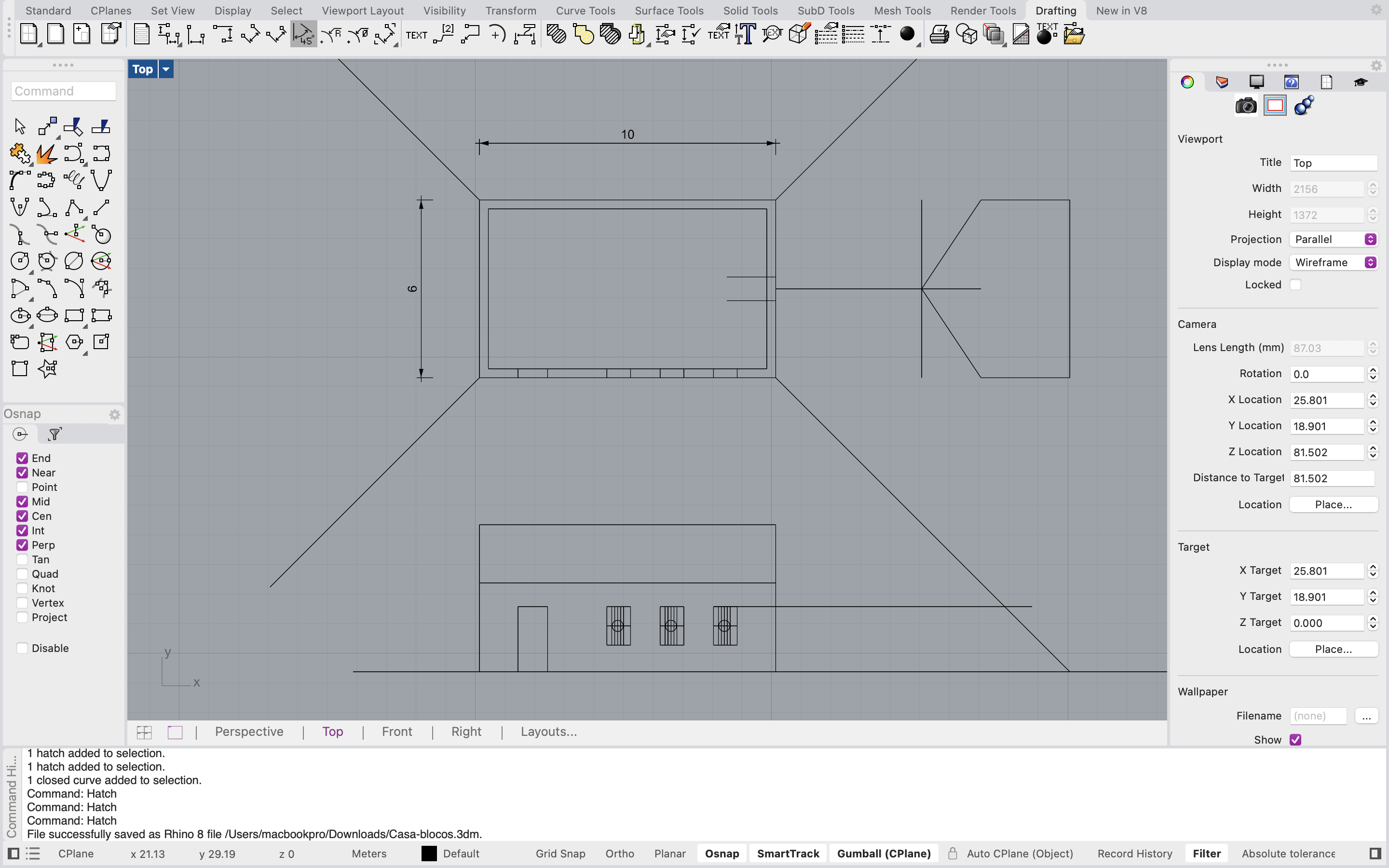Screen dimensions: 1389x868
Task: Click inside the Command input field
Action: point(63,91)
